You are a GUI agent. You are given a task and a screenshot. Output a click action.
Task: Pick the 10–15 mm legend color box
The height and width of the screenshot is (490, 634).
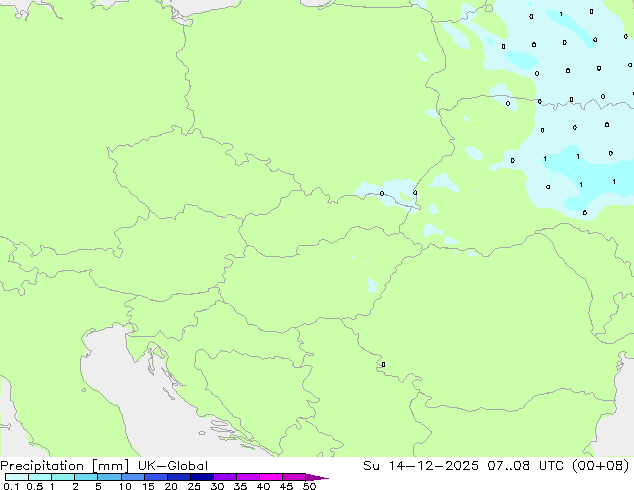point(132,477)
